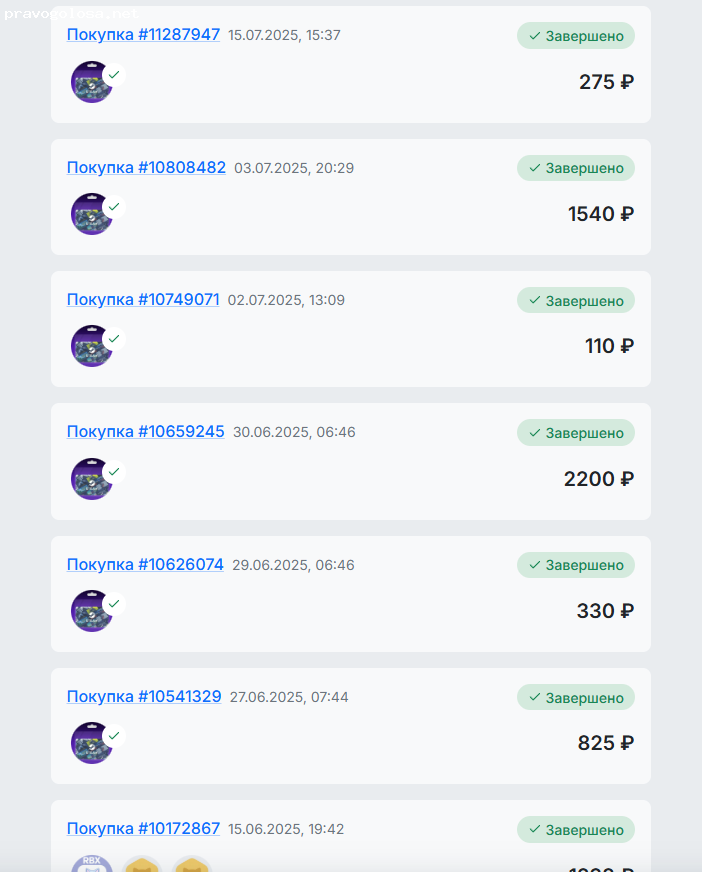This screenshot has height=872, width=702.
Task: Click the "Завершено" badge on purchase #11287947
Action: [x=576, y=36]
